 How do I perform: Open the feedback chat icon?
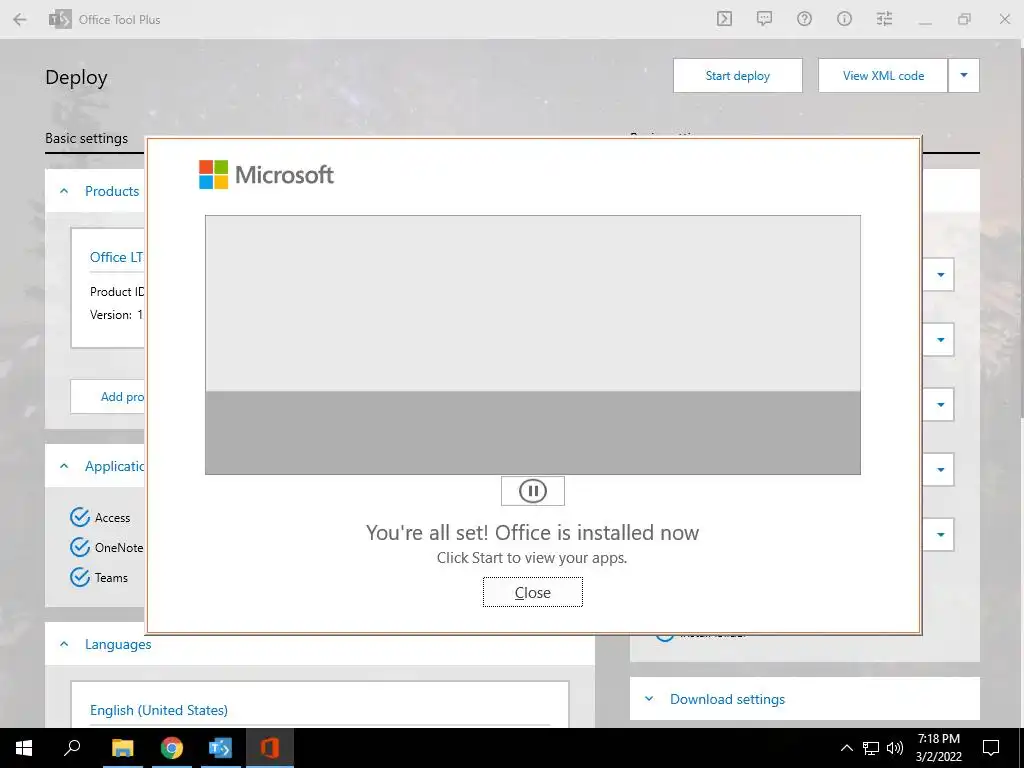pos(764,19)
